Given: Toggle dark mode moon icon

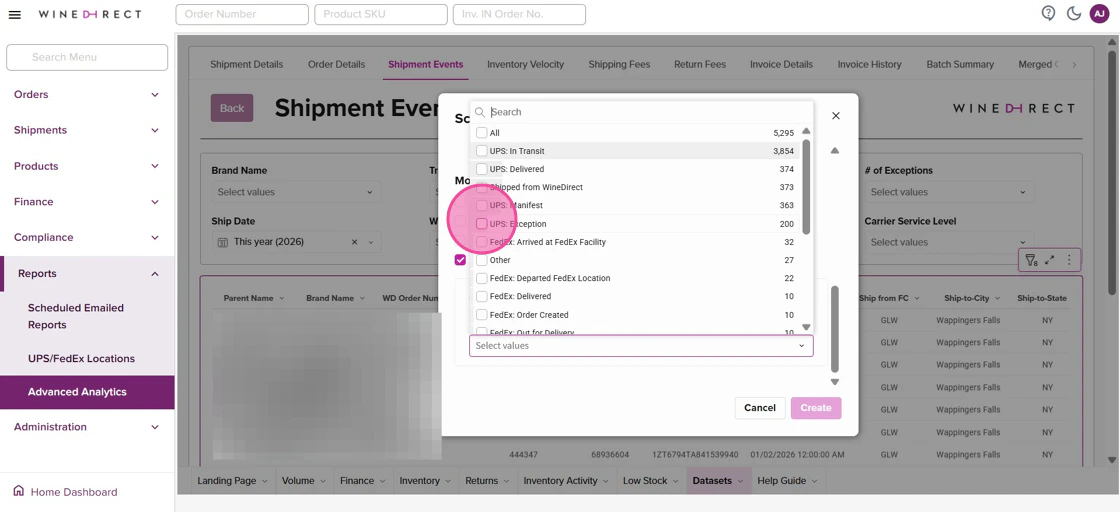Looking at the screenshot, I should click(x=1074, y=14).
